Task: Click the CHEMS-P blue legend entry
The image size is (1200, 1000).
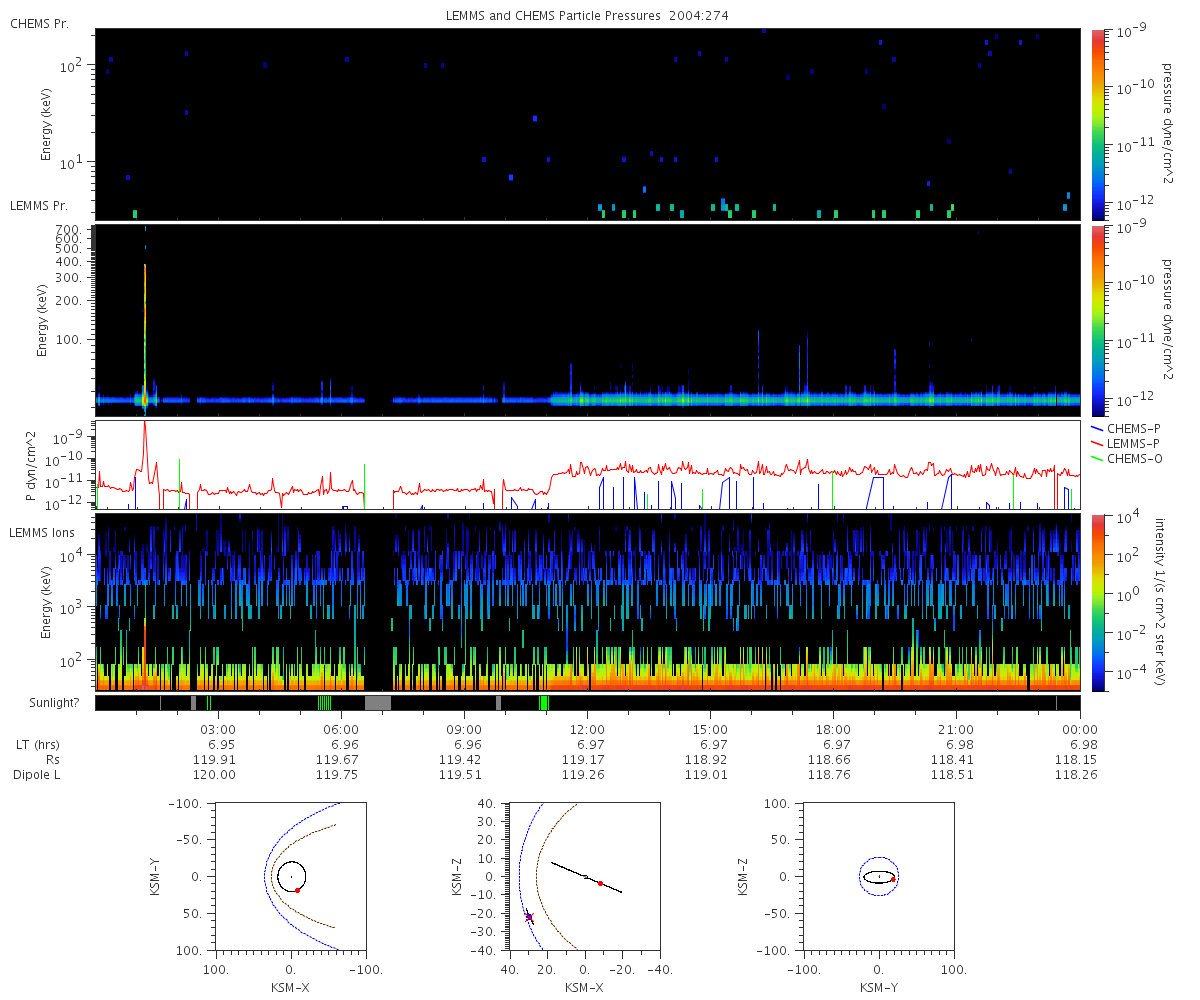Action: pos(1128,428)
